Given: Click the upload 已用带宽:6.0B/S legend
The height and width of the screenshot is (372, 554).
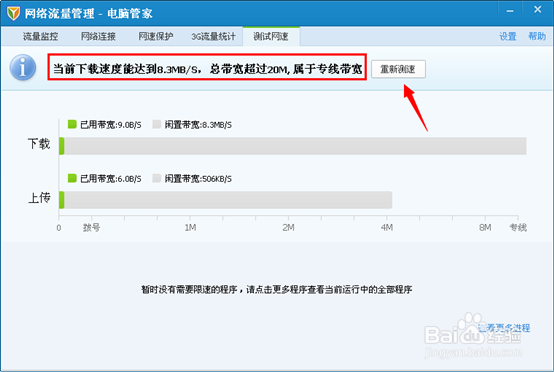Looking at the screenshot, I should (x=105, y=179).
